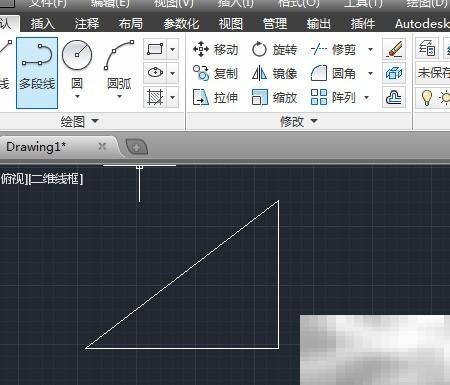Open the layer state dropdown 未保存
The image size is (450, 385).
point(433,73)
